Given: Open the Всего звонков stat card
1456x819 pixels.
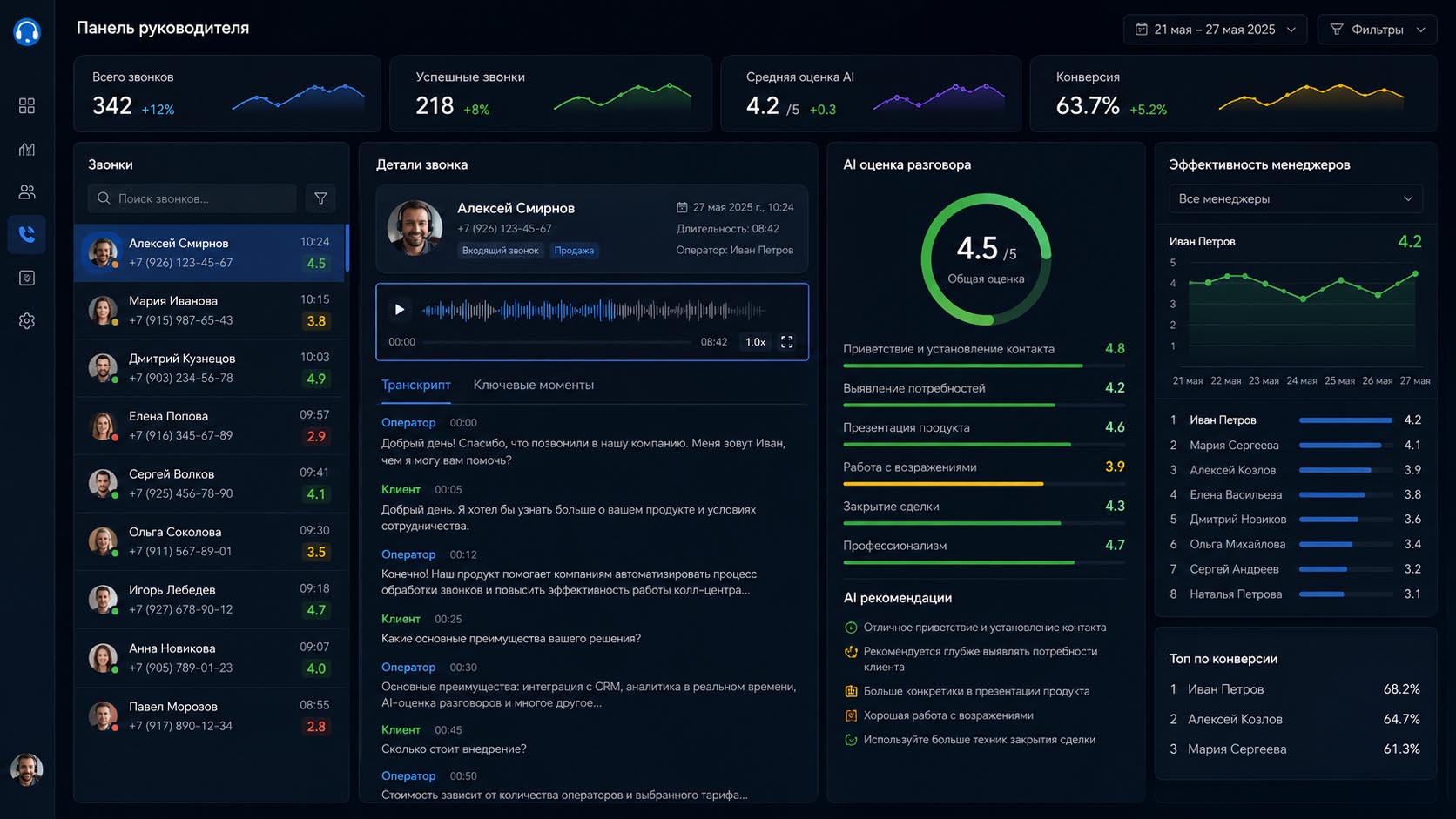Looking at the screenshot, I should coord(227,94).
